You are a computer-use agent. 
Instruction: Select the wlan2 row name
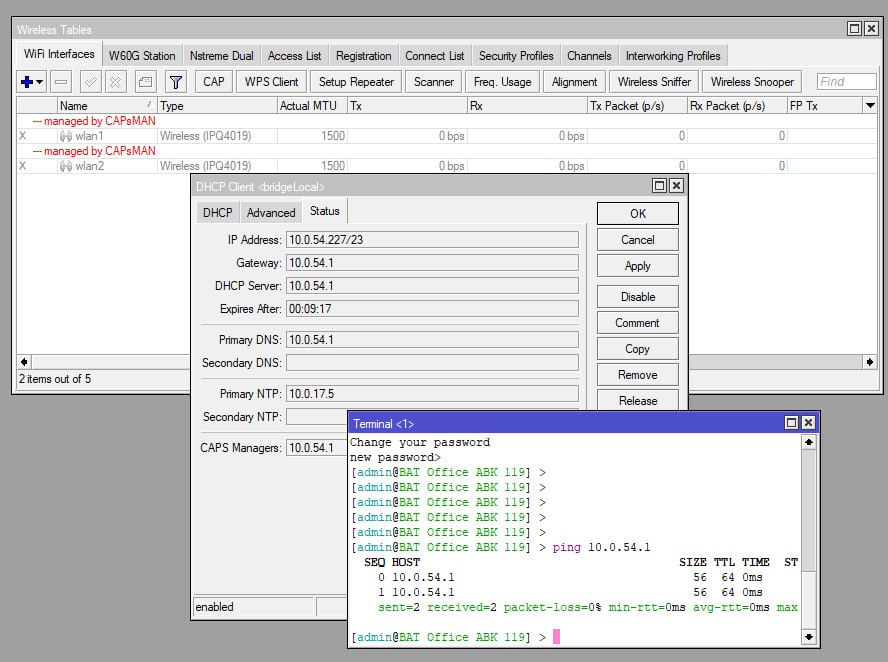90,166
